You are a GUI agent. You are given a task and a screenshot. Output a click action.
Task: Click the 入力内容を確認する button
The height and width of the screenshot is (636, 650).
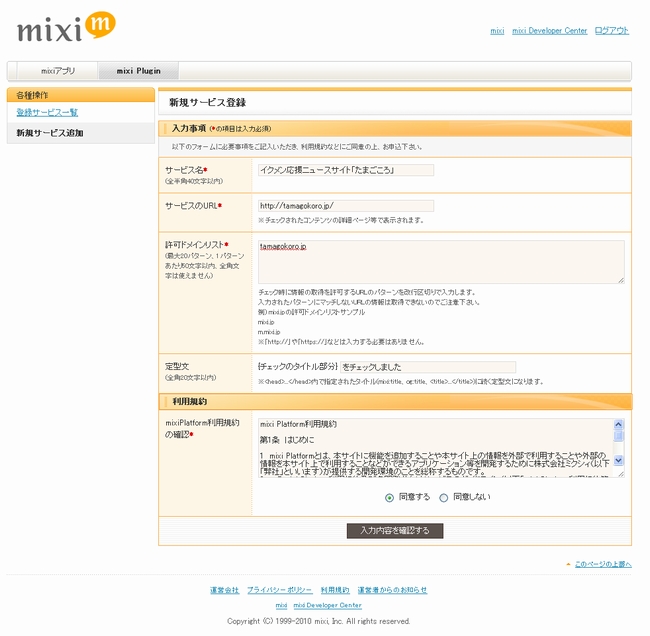point(395,530)
